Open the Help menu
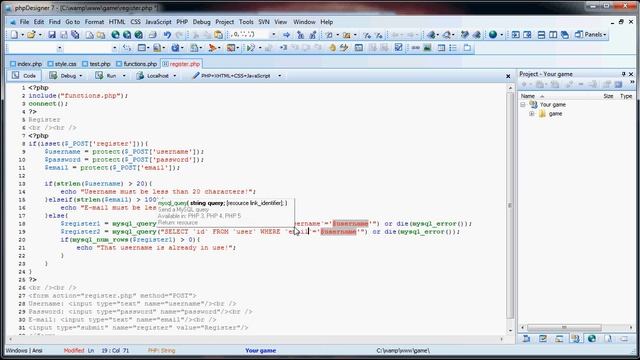This screenshot has width=640, height=360. (x=327, y=22)
